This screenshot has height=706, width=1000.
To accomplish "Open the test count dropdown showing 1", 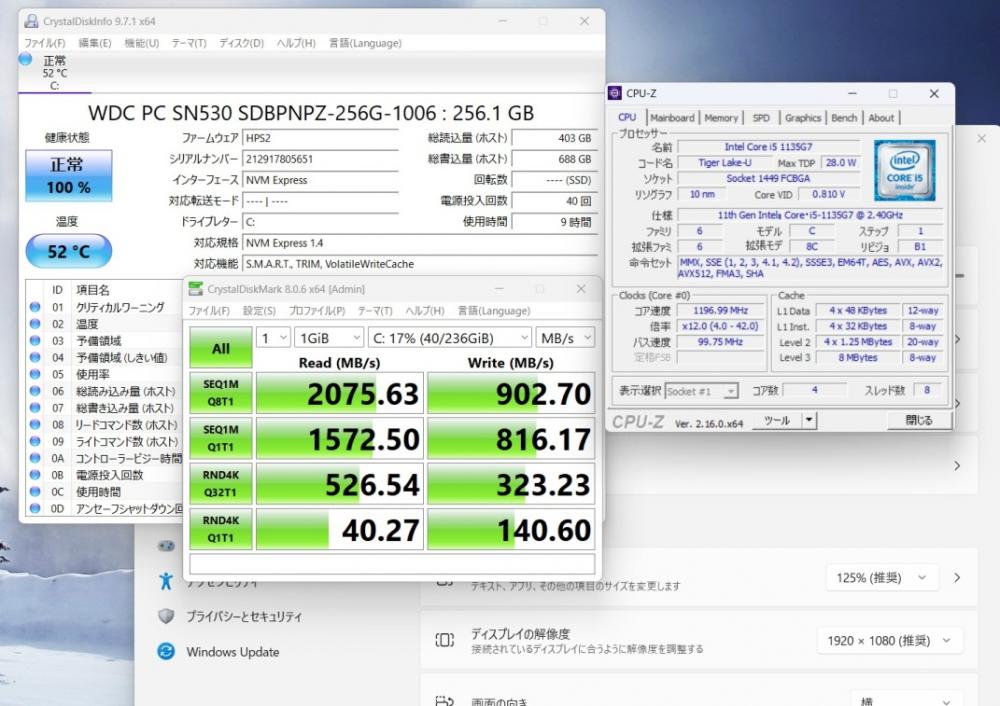I will pos(273,338).
